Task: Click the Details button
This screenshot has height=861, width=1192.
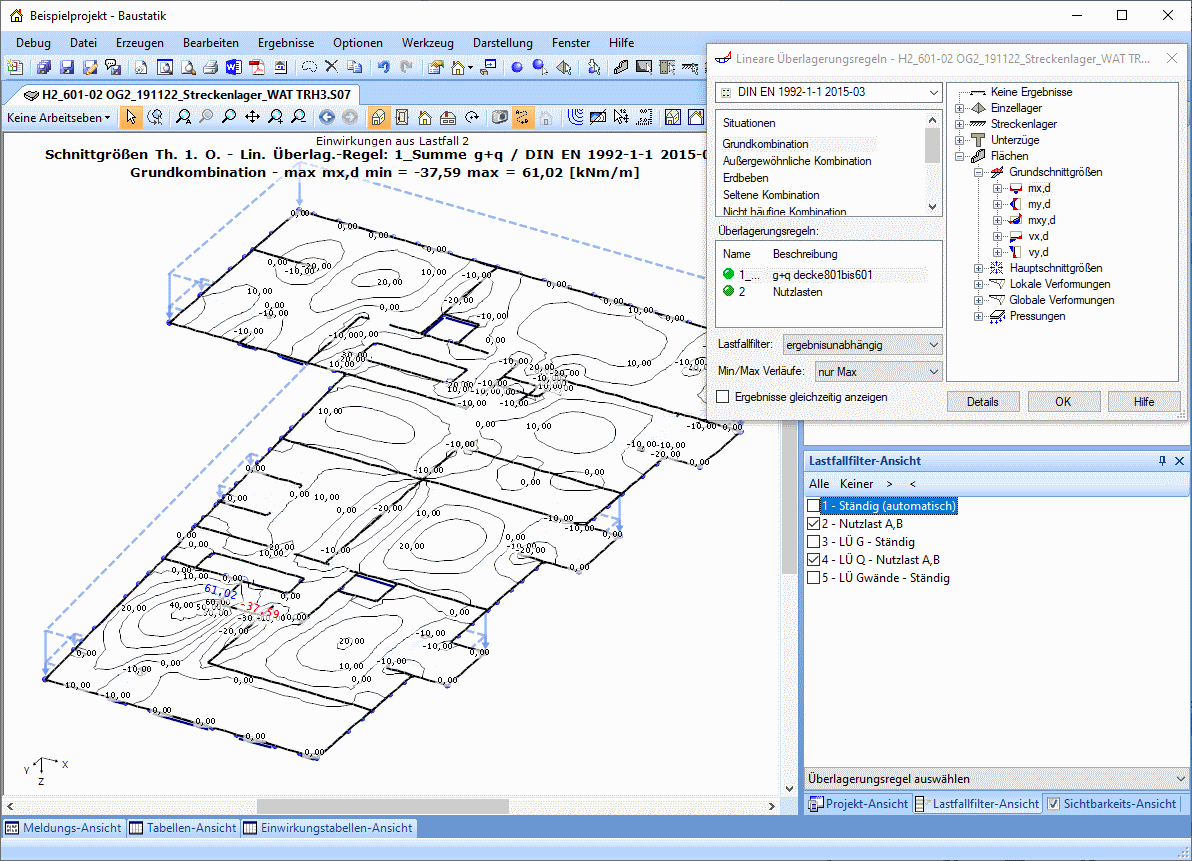Action: [983, 402]
